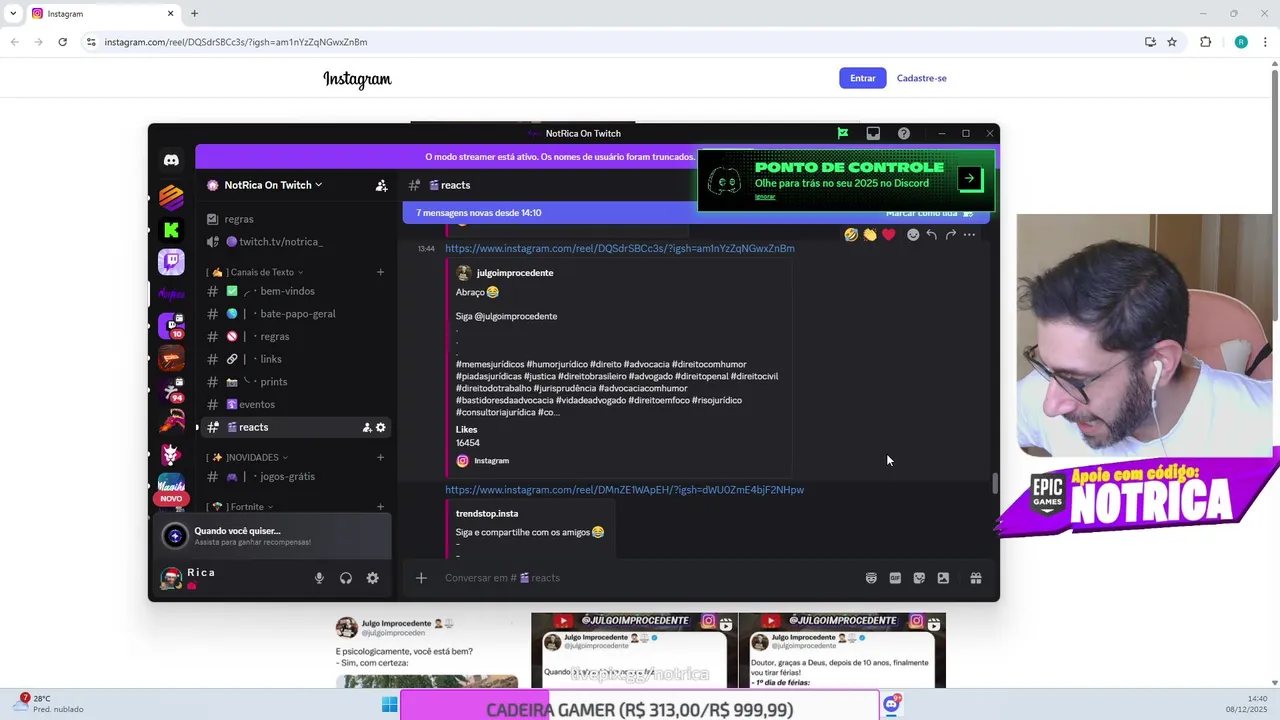This screenshot has width=1280, height=720.
Task: Open the server icon with badge 94
Action: click(171, 390)
